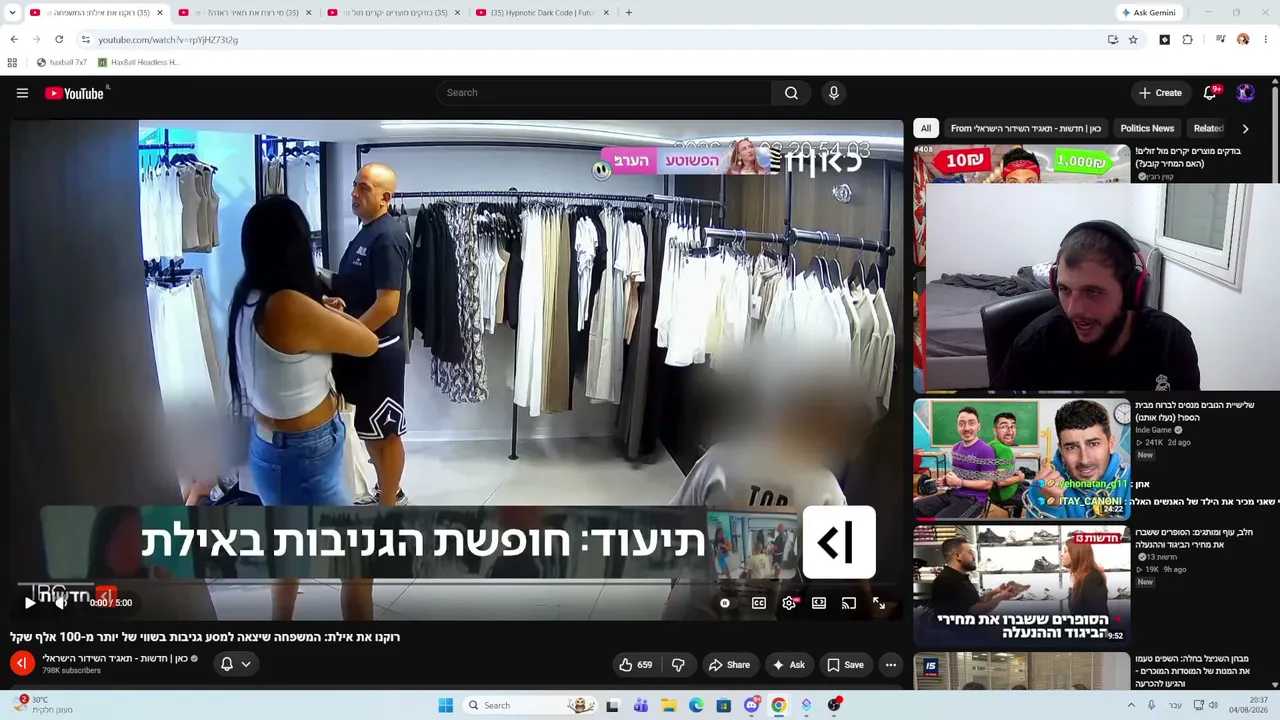
Task: Click the address bar URL
Action: click(168, 40)
